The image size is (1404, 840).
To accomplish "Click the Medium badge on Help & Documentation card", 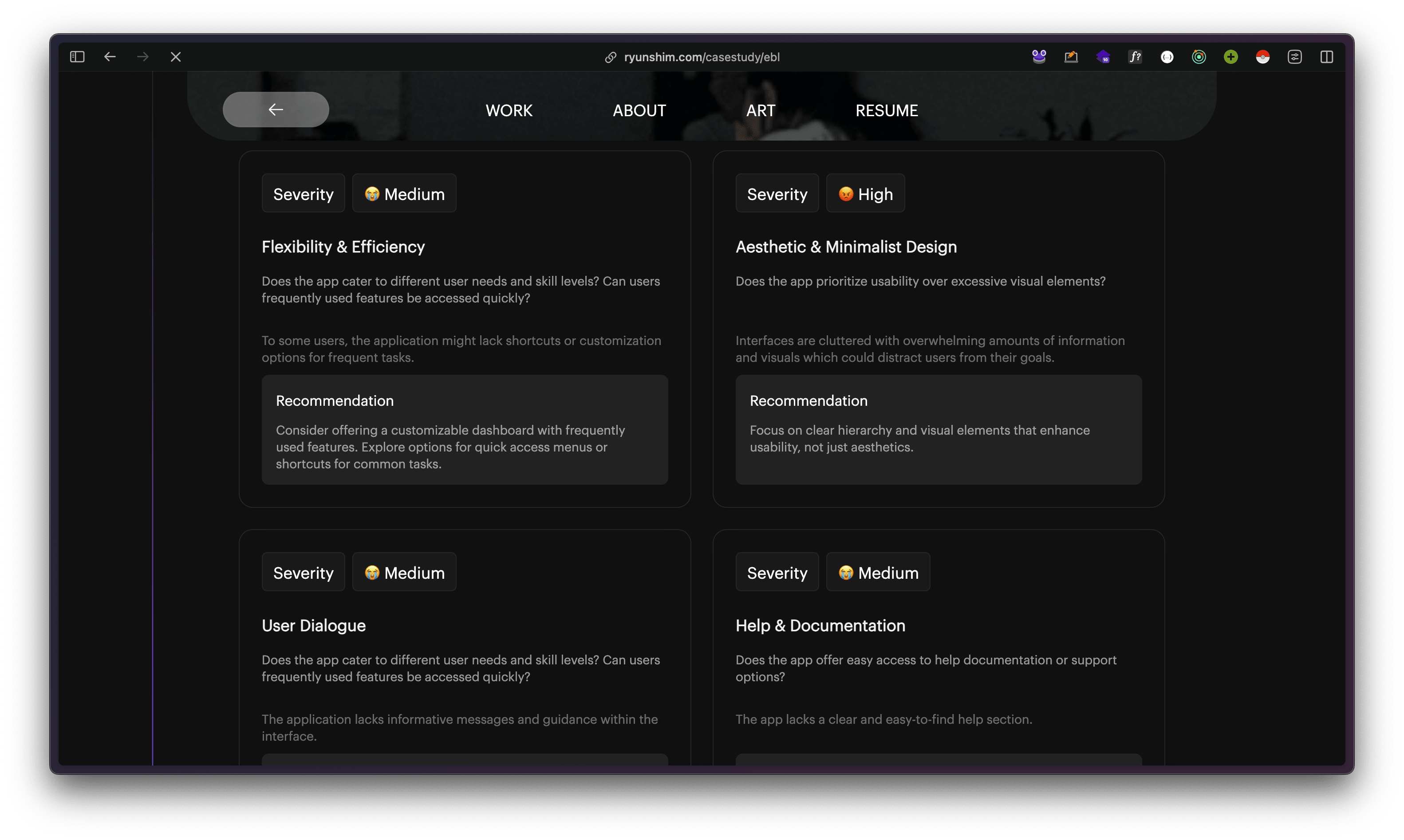I will coord(878,572).
